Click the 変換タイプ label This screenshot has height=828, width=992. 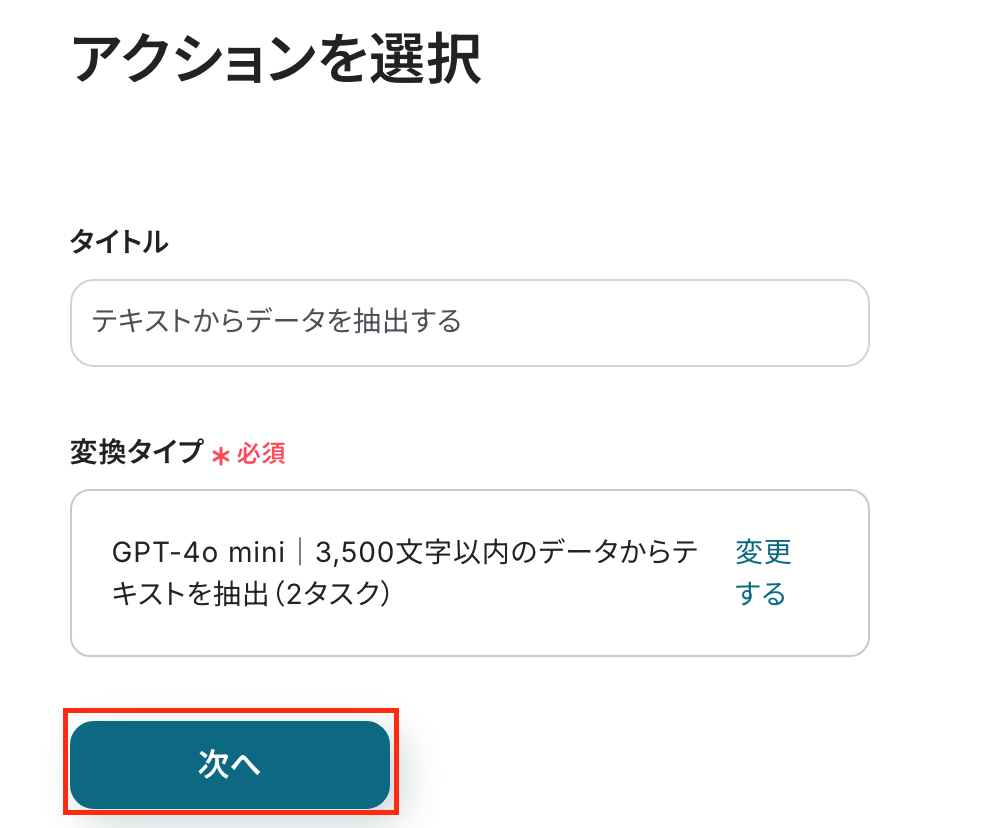136,452
